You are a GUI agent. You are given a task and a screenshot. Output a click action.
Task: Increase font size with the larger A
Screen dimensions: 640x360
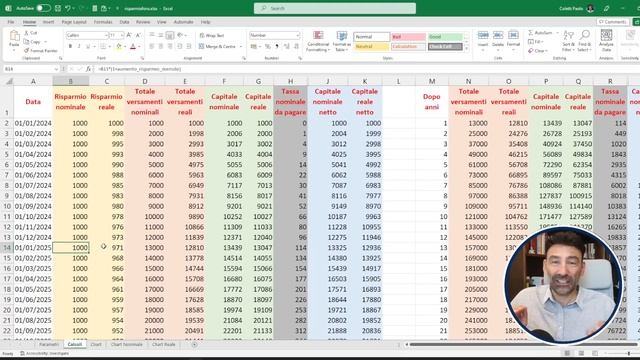point(129,36)
